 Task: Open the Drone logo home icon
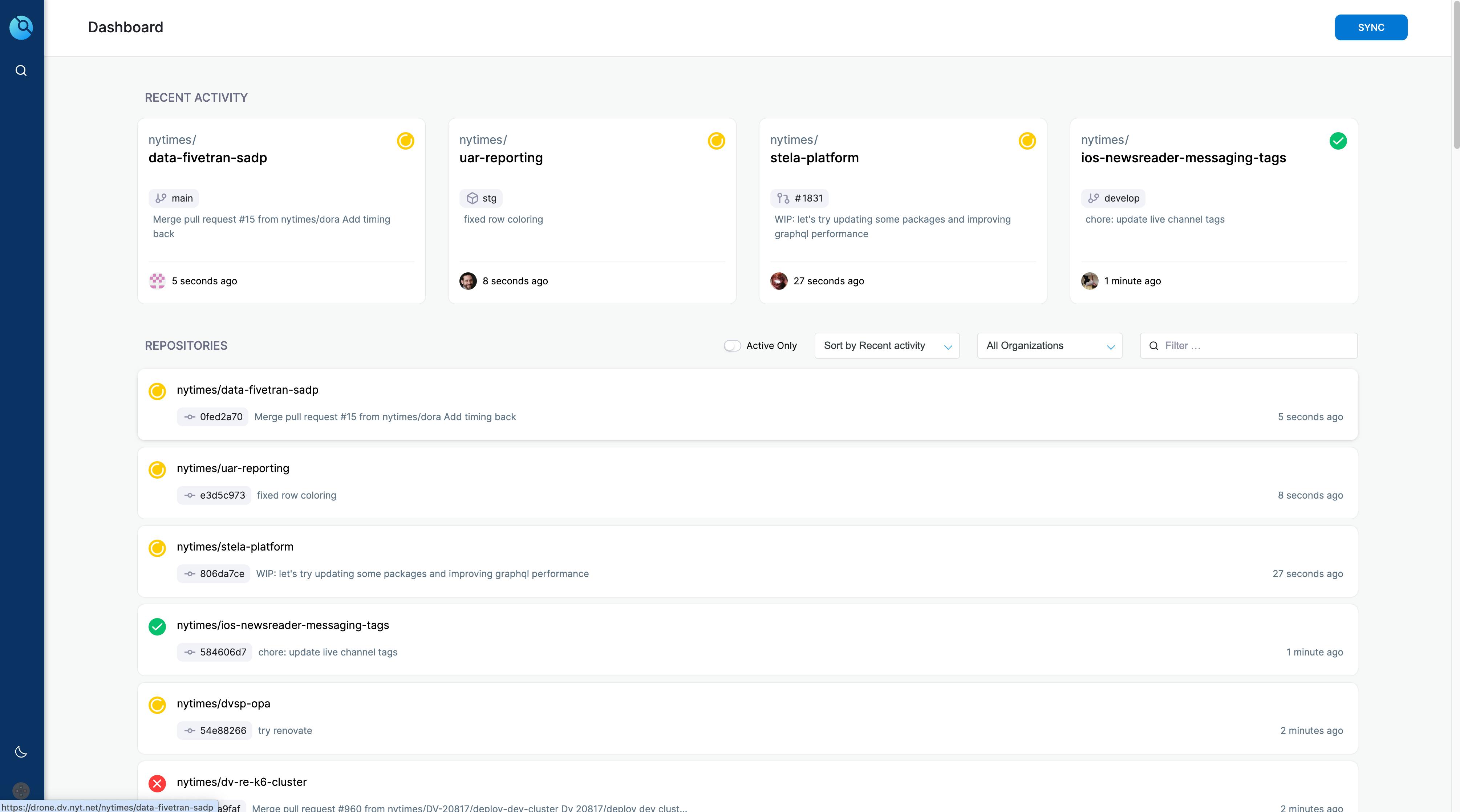coord(21,27)
